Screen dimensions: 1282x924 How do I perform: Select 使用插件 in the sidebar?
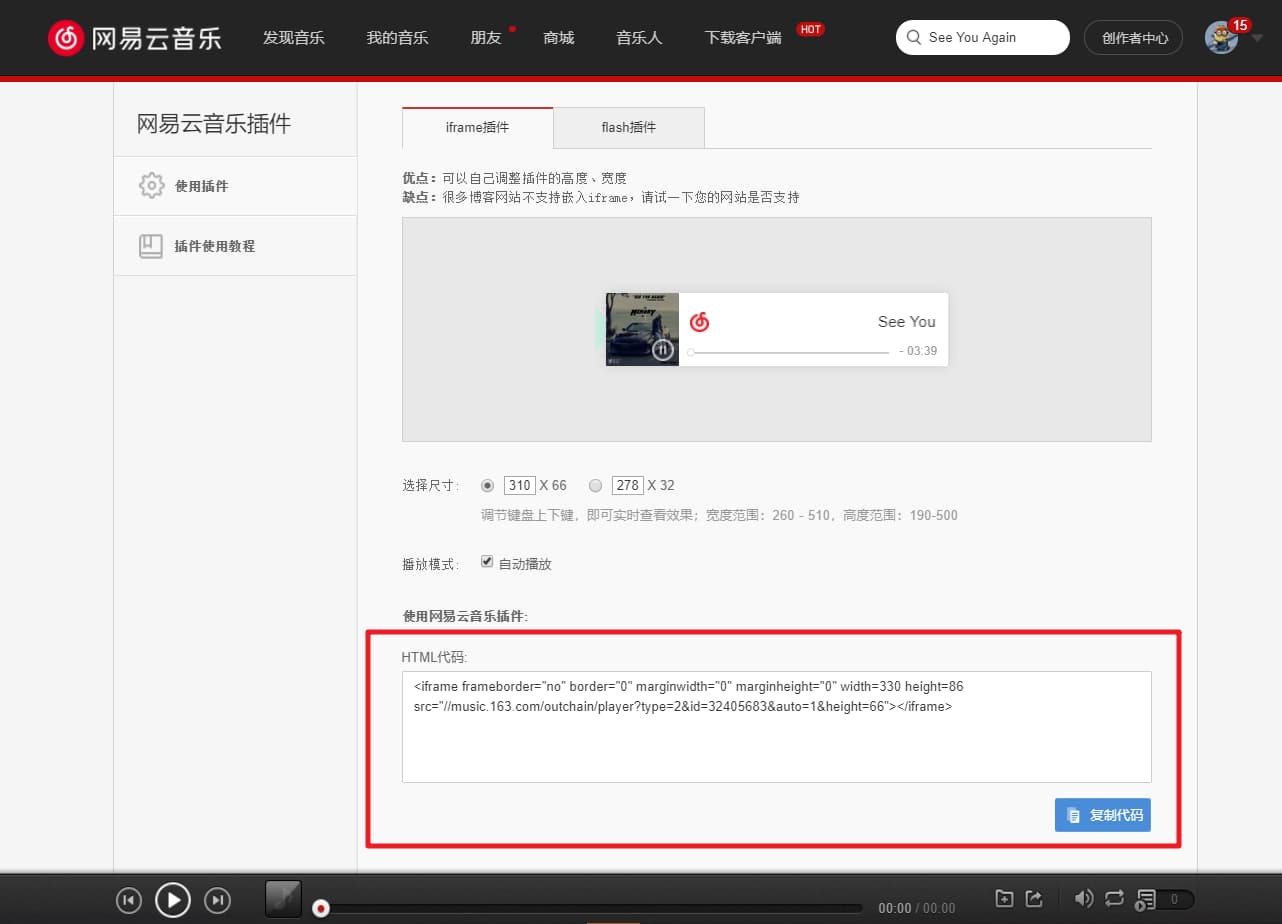235,186
